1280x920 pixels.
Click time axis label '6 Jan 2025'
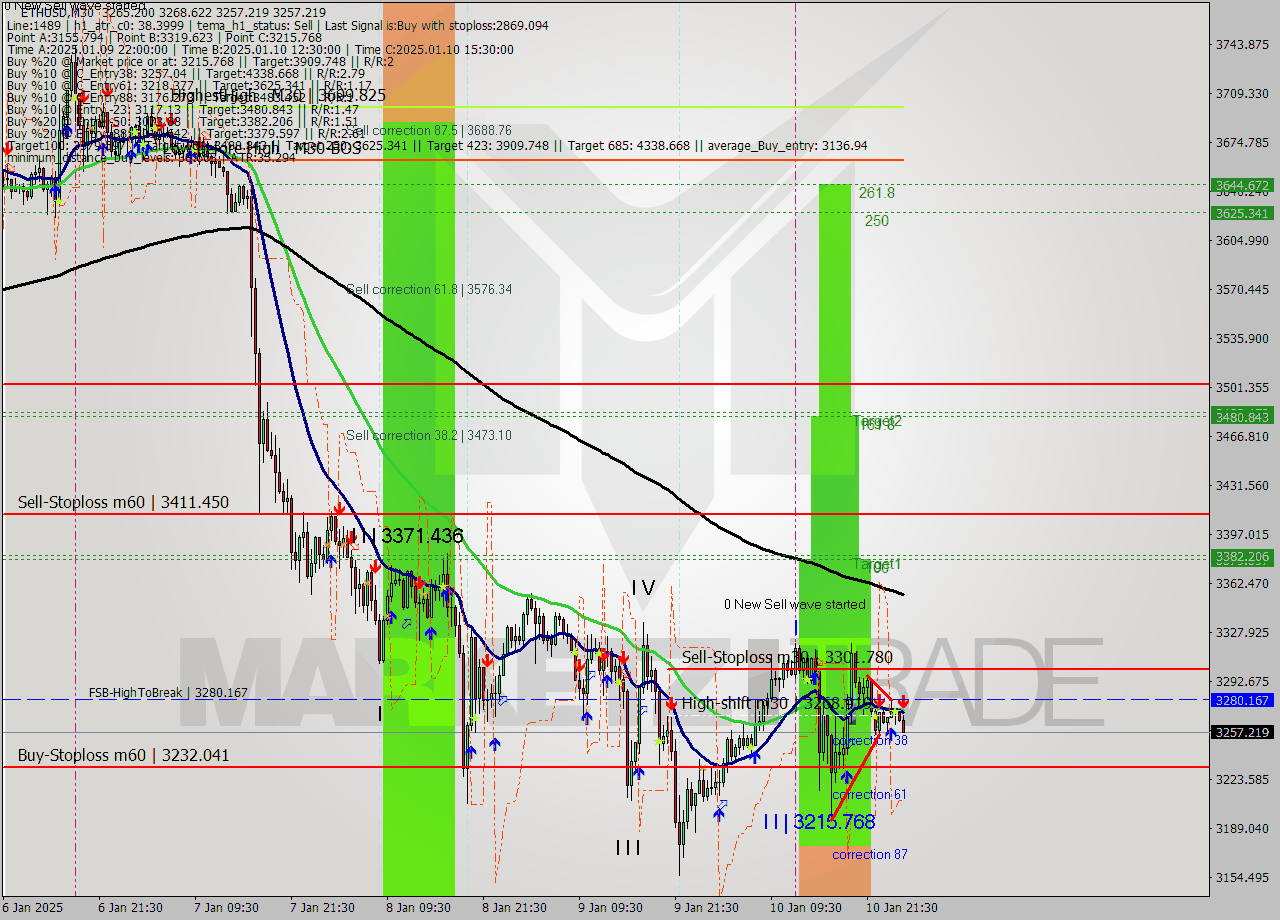point(33,907)
